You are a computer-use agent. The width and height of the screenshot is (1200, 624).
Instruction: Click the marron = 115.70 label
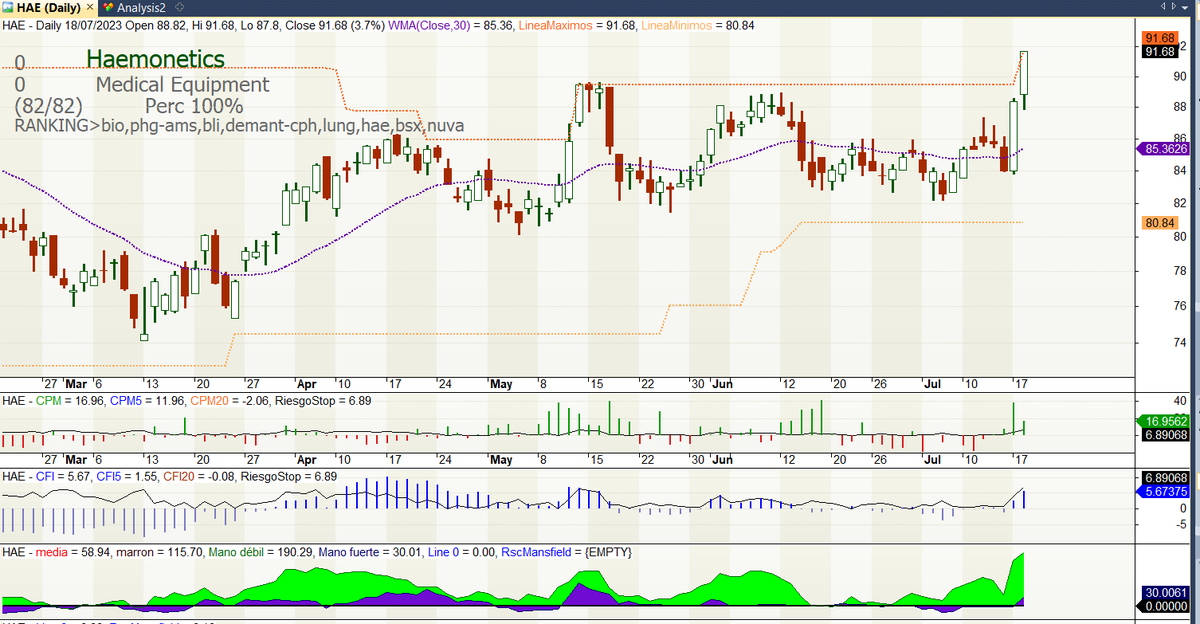pyautogui.click(x=161, y=553)
